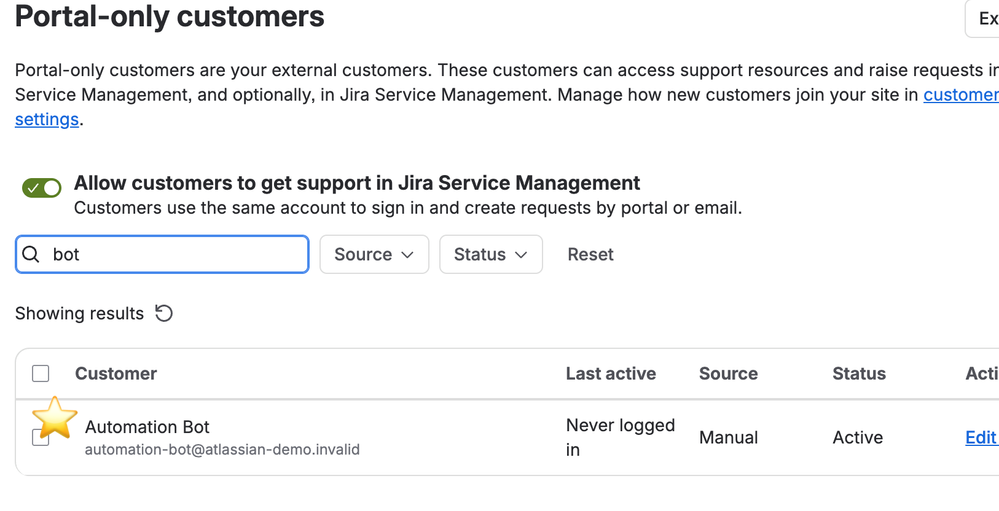Viewport: 999px width, 511px height.
Task: Focus the search box containing bot
Action: pos(162,254)
